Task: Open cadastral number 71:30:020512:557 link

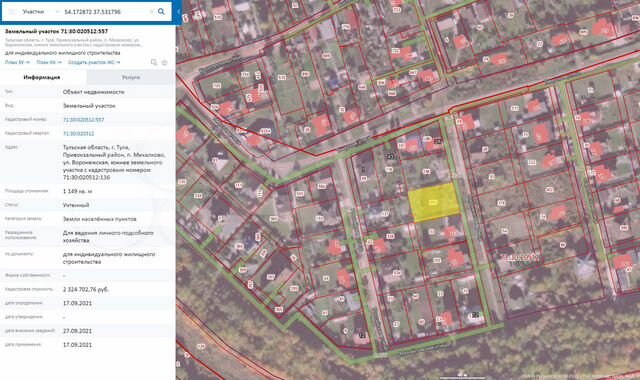Action: click(83, 120)
